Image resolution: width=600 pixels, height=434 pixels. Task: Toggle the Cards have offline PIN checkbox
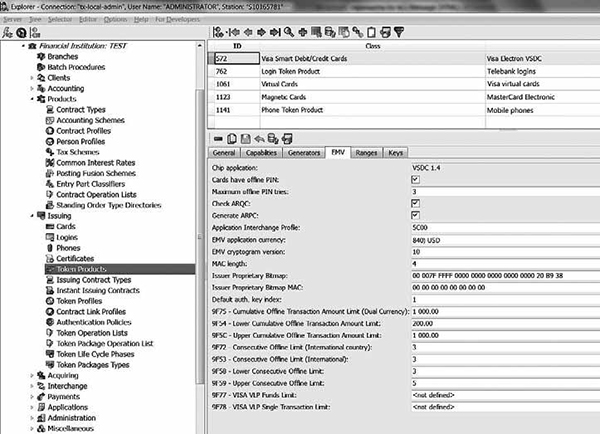415,180
